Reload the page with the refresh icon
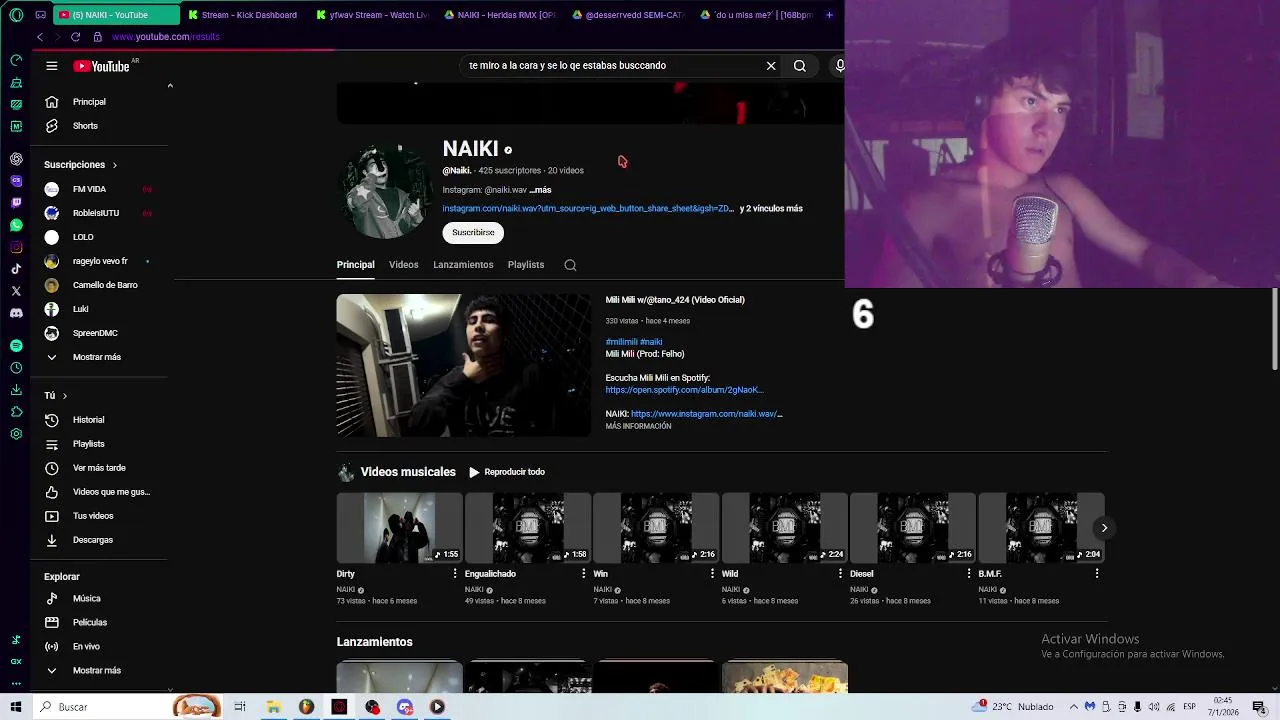 click(x=75, y=37)
